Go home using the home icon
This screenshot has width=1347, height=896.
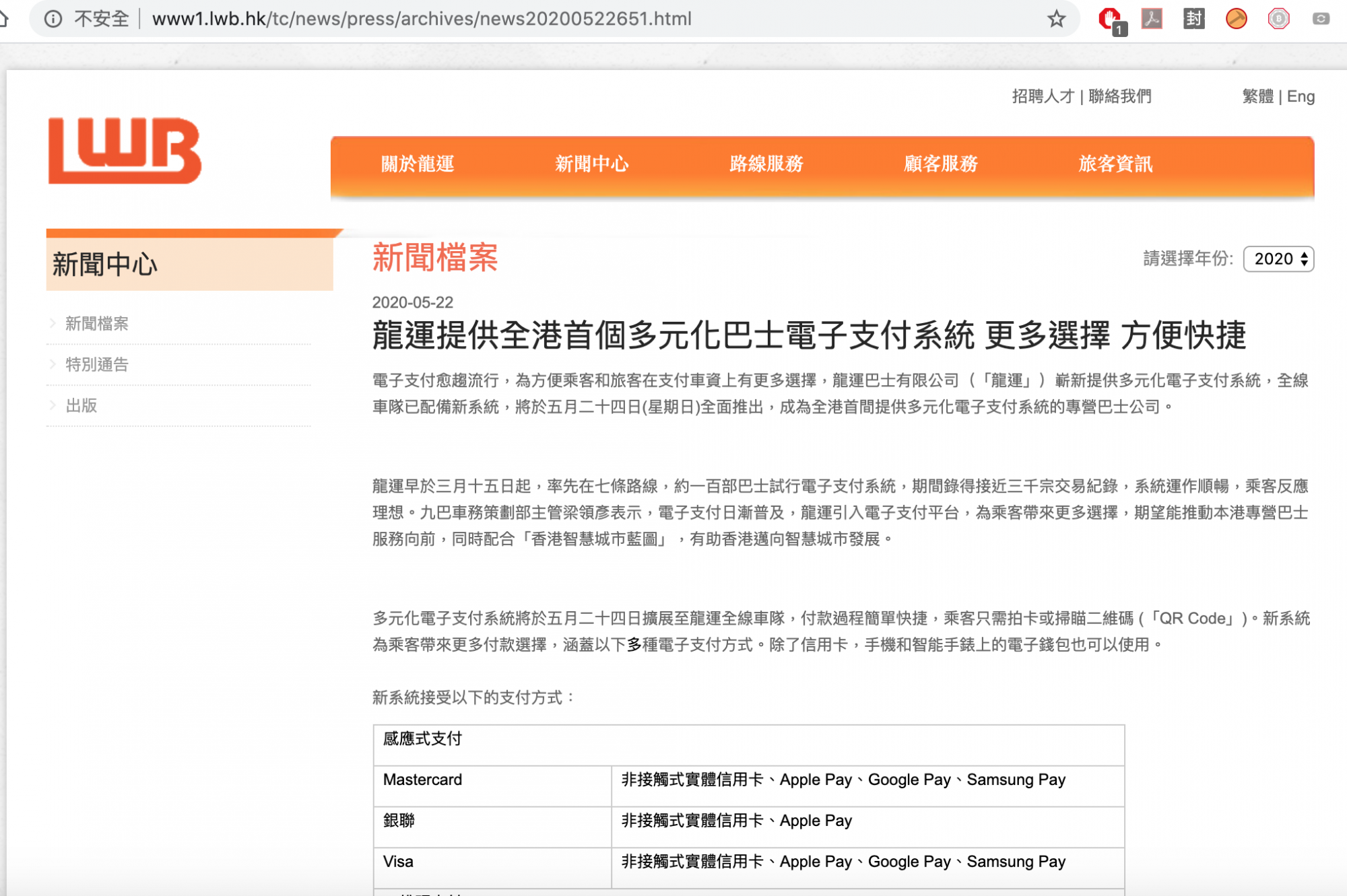click(x=3, y=19)
